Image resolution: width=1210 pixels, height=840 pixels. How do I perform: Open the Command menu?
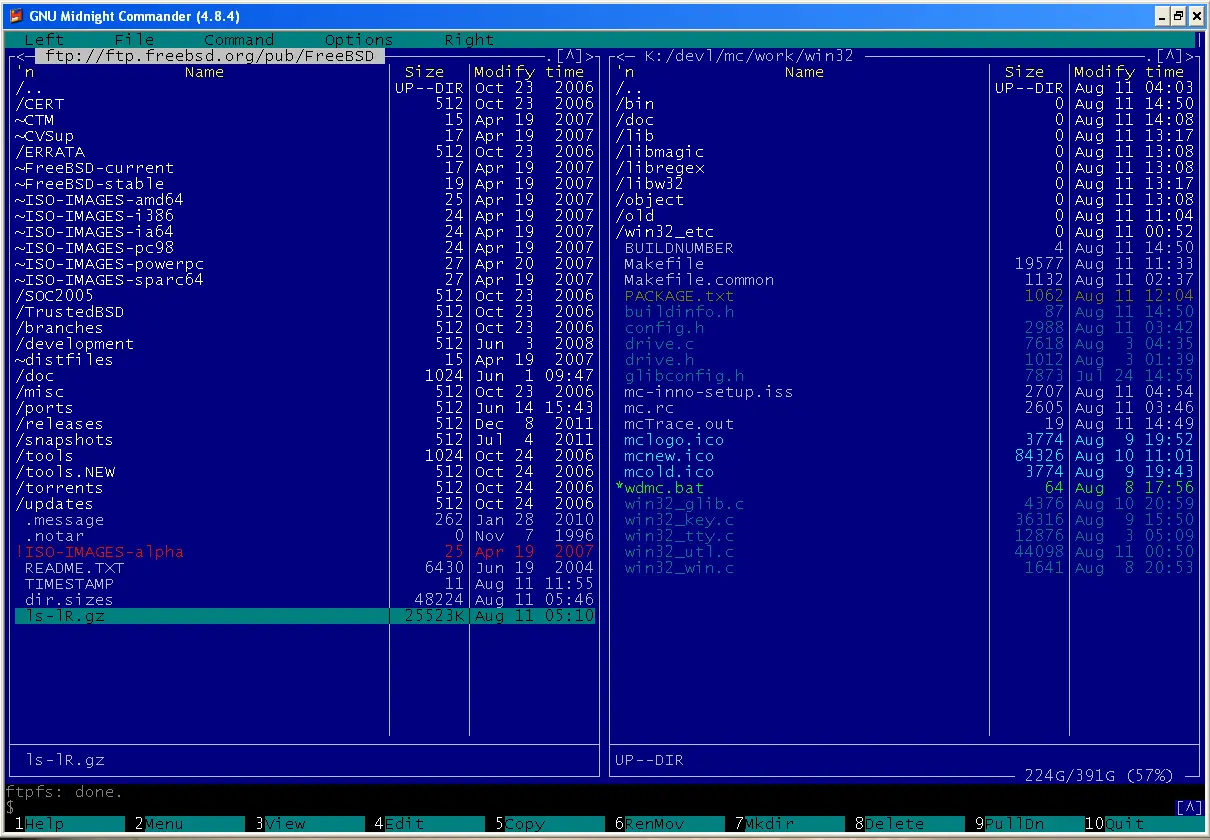pos(239,40)
